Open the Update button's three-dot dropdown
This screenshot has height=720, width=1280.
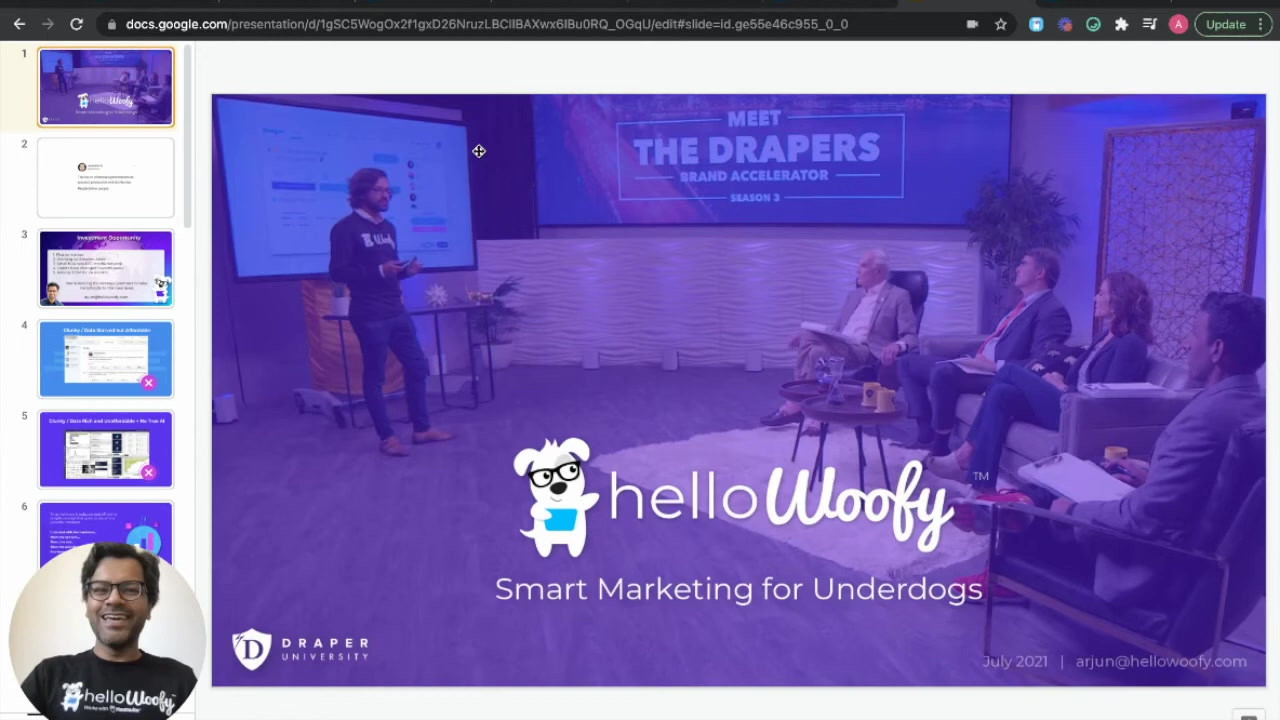tap(1259, 24)
